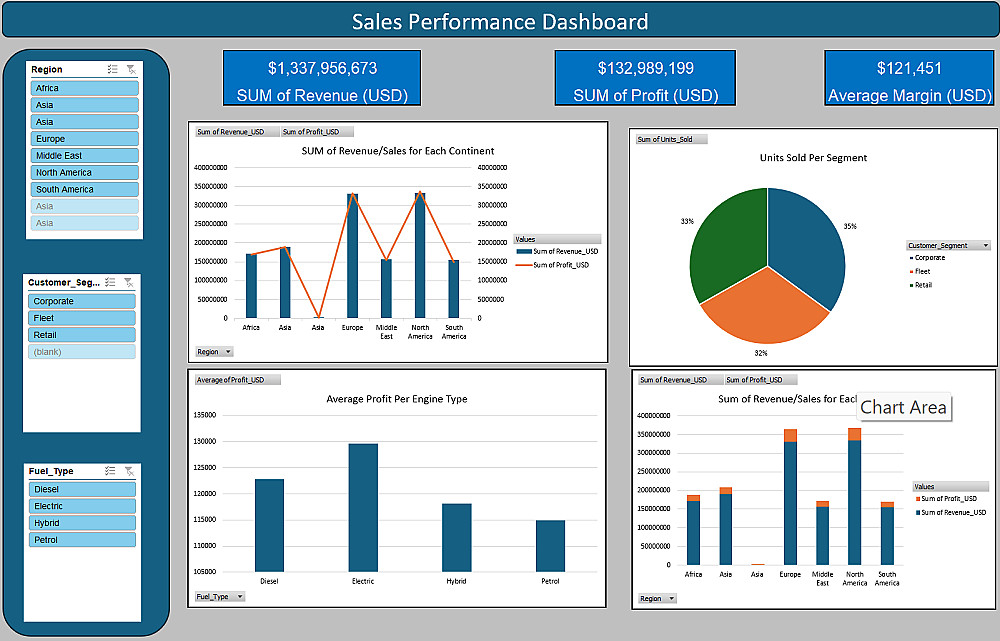1000x641 pixels.
Task: Toggle Africa in the Region slicer
Action: [84, 88]
